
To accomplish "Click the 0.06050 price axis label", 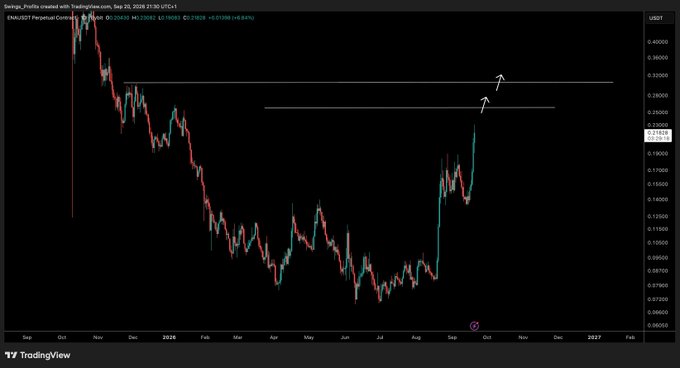I will pyautogui.click(x=657, y=325).
